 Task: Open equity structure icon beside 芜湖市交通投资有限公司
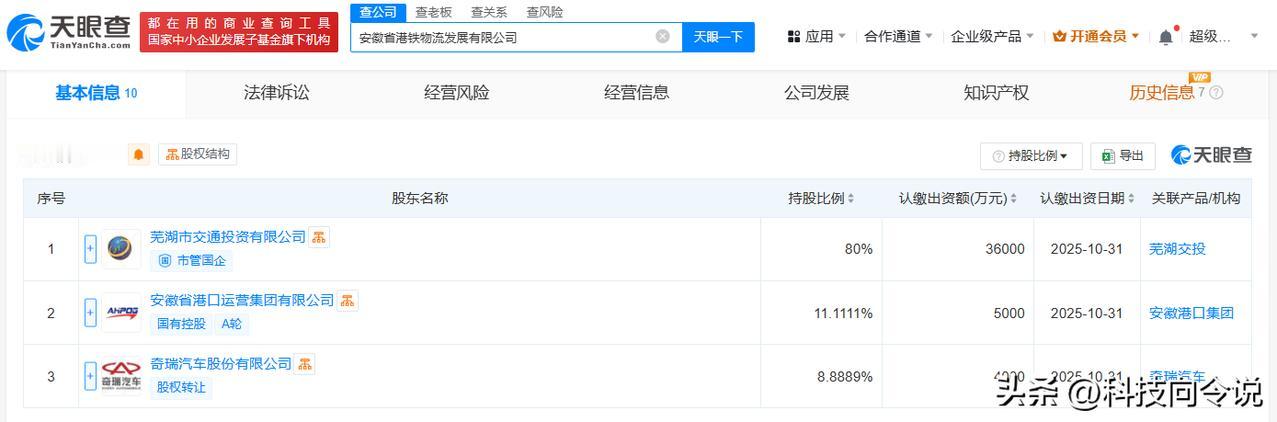[319, 237]
